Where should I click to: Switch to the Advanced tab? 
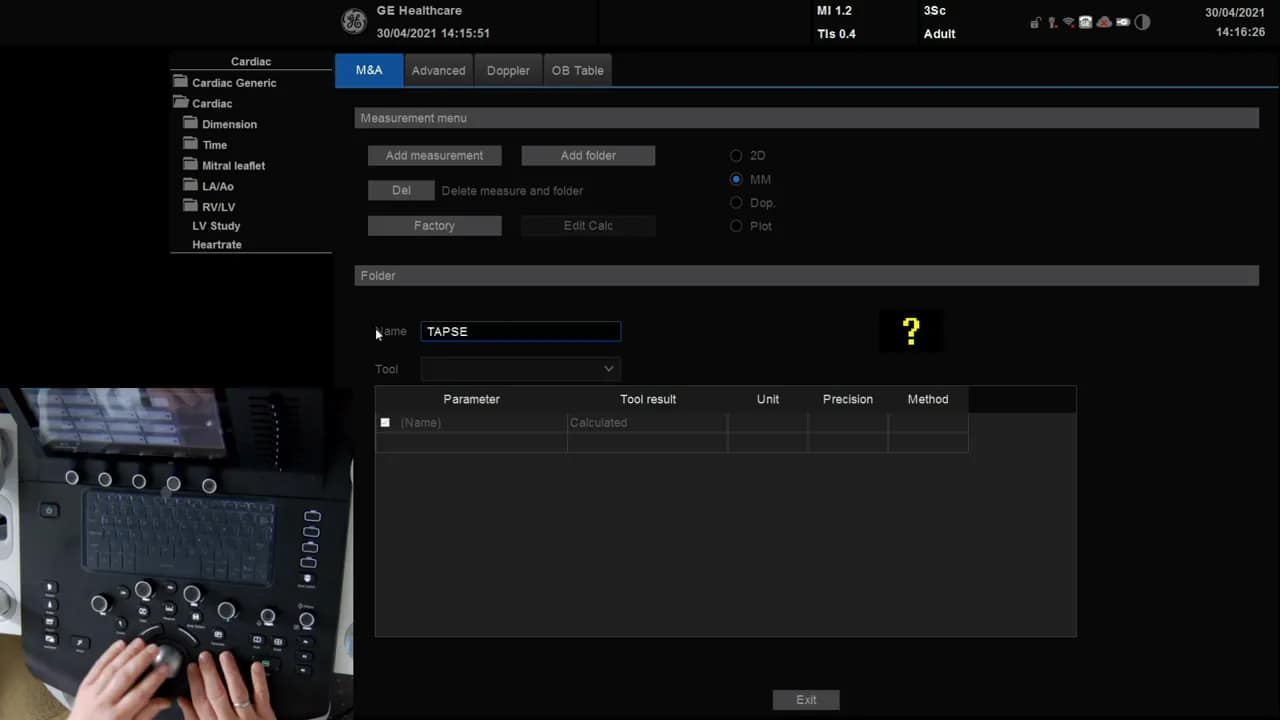pyautogui.click(x=438, y=71)
